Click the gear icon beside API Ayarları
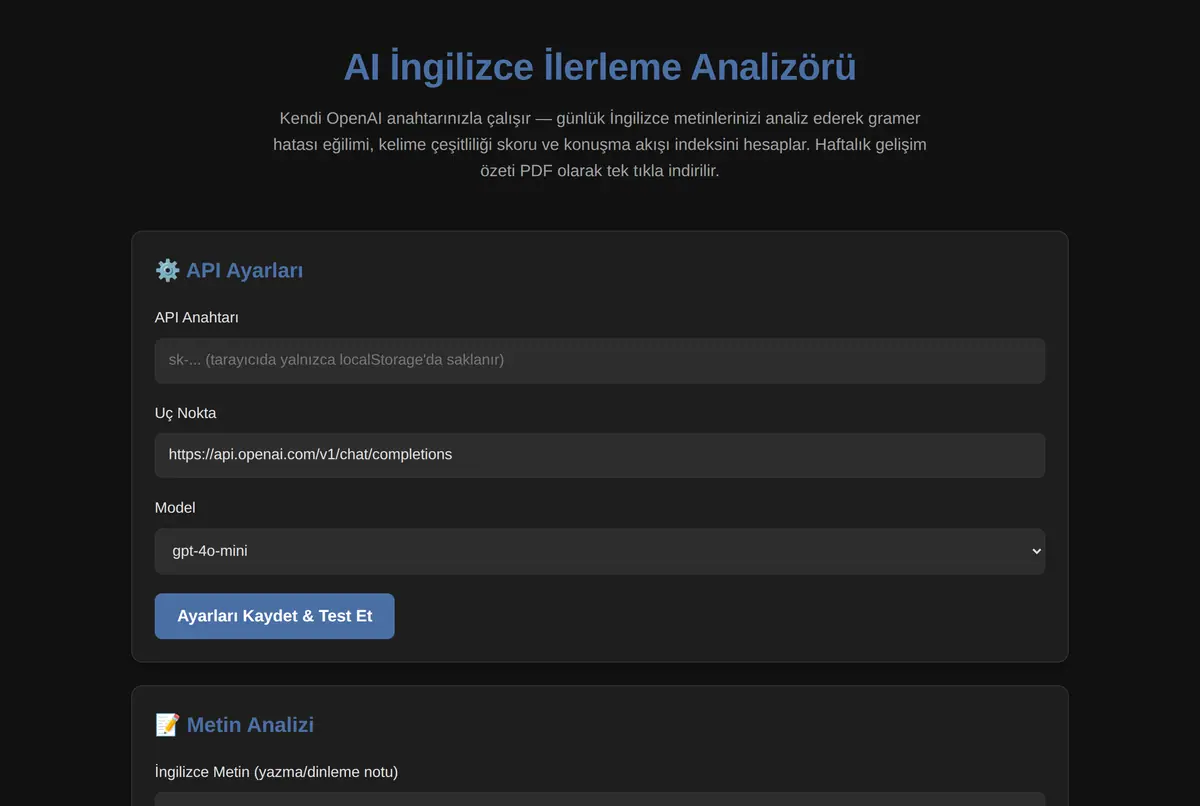The height and width of the screenshot is (806, 1200). coord(167,270)
